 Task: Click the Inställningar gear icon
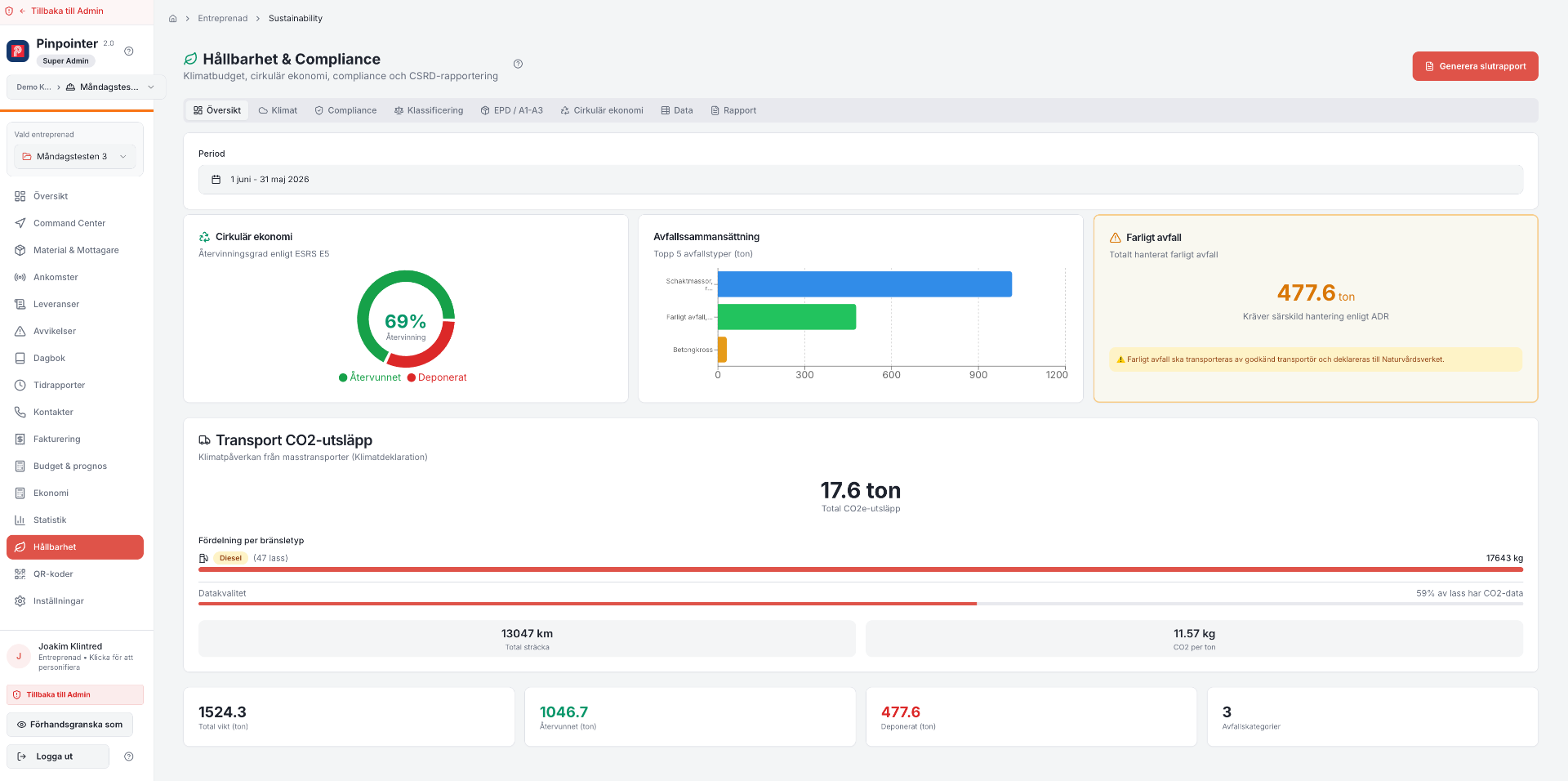tap(20, 600)
